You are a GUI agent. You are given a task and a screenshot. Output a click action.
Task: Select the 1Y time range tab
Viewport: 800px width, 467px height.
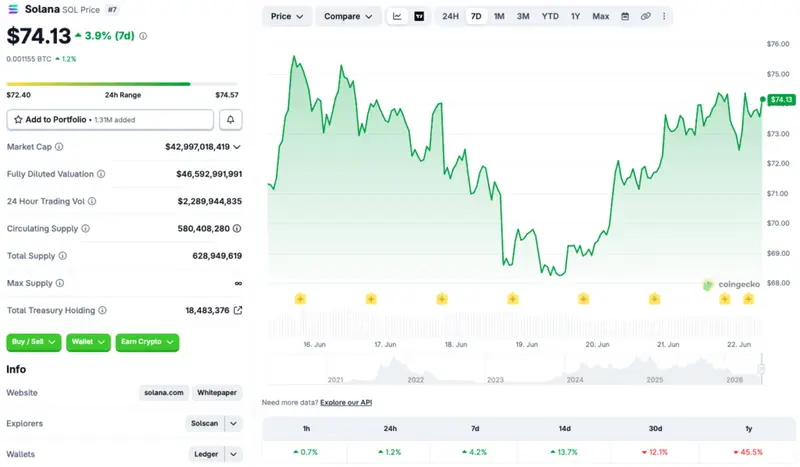576,16
